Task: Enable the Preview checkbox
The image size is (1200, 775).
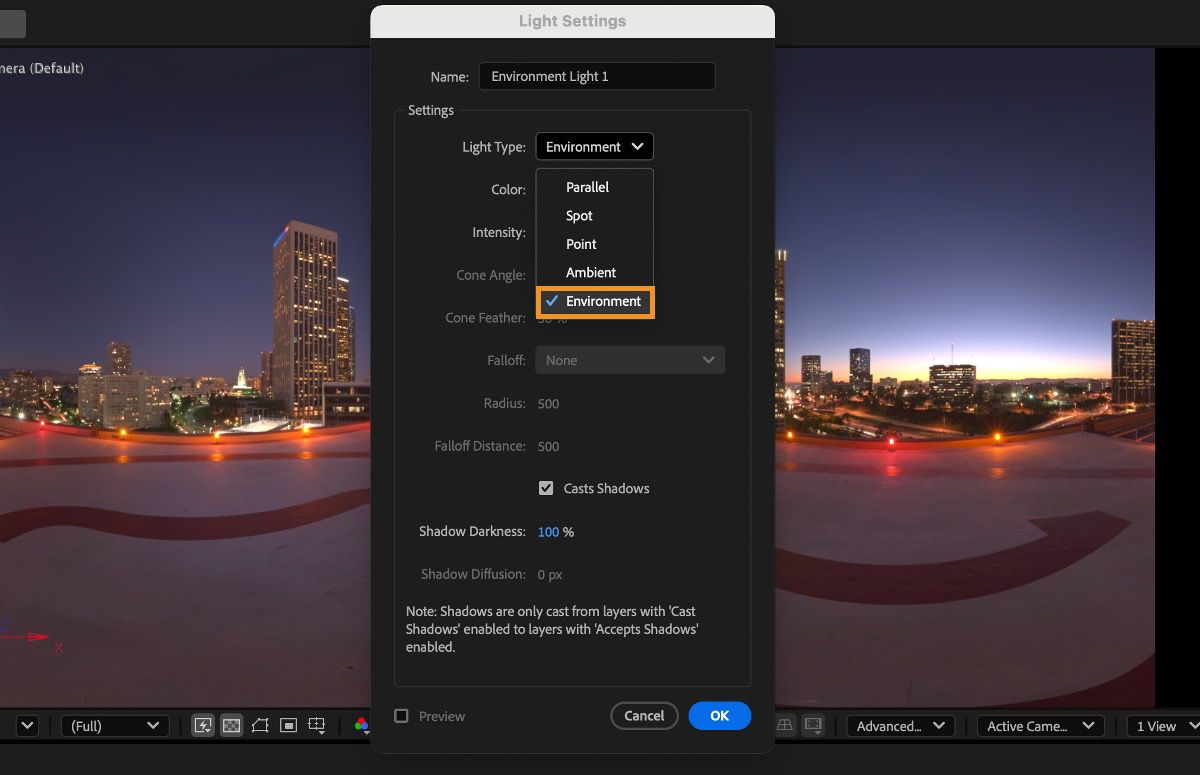Action: pyautogui.click(x=401, y=716)
